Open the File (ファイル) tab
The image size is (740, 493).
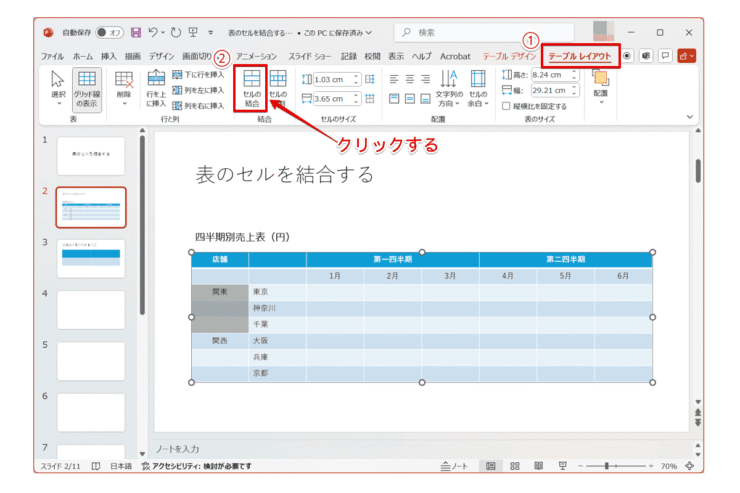click(52, 56)
